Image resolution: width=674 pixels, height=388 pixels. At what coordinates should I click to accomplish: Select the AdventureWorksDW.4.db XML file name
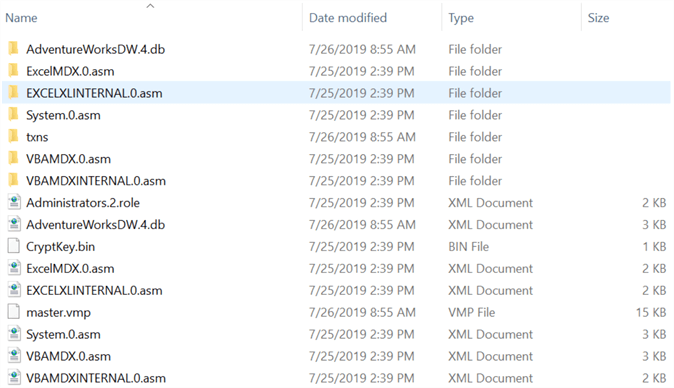[95, 225]
